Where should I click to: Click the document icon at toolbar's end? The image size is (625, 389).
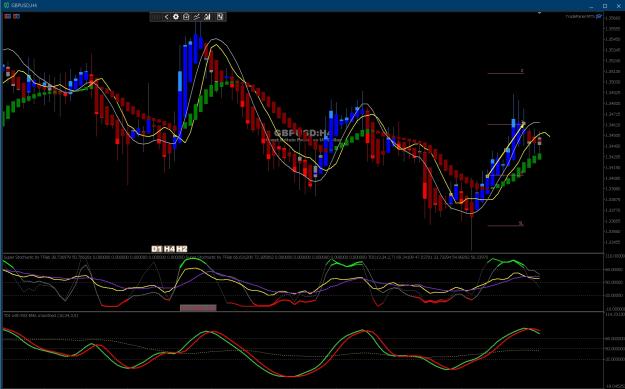point(220,17)
